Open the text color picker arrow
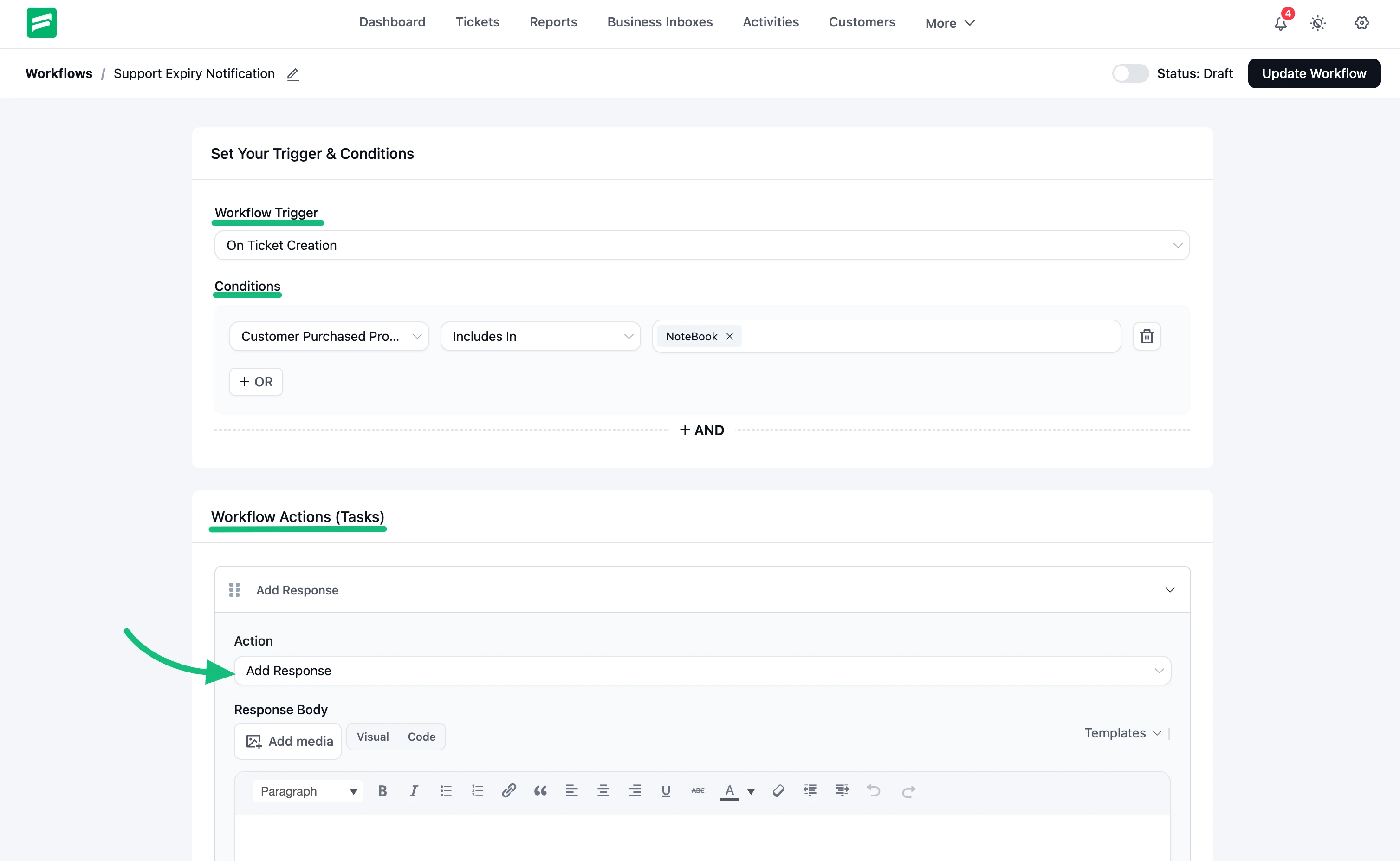This screenshot has width=1400, height=861. (751, 791)
